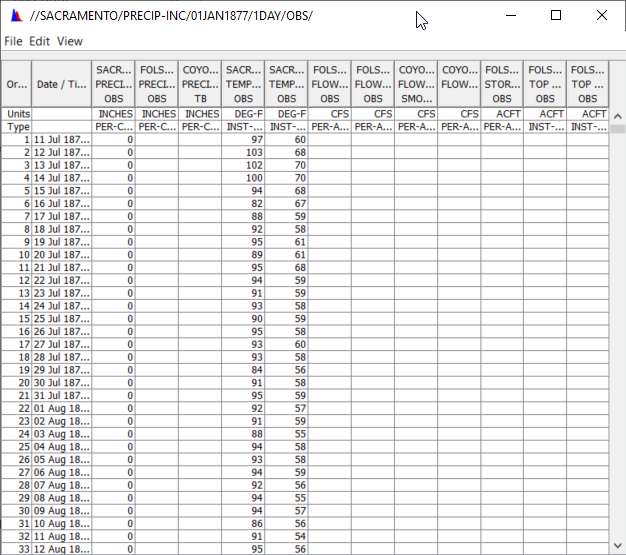Click the Ordinate column header
The height and width of the screenshot is (555, 626).
(17, 84)
